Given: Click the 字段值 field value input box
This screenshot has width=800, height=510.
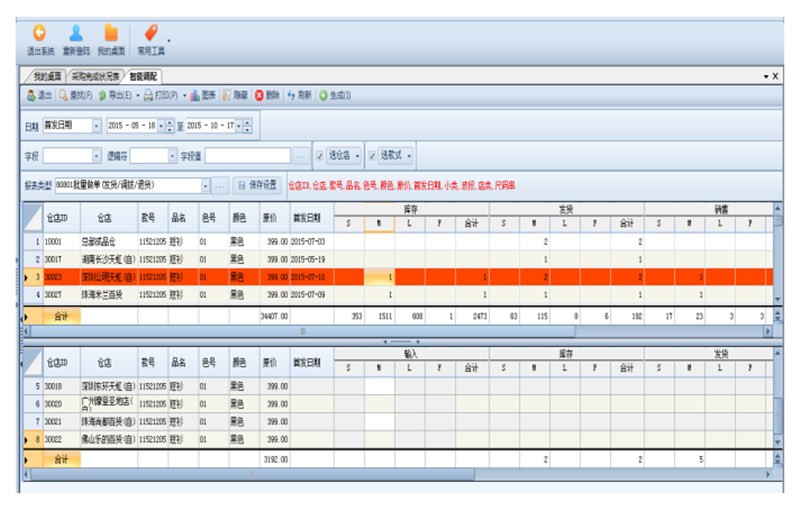Looking at the screenshot, I should point(249,156).
